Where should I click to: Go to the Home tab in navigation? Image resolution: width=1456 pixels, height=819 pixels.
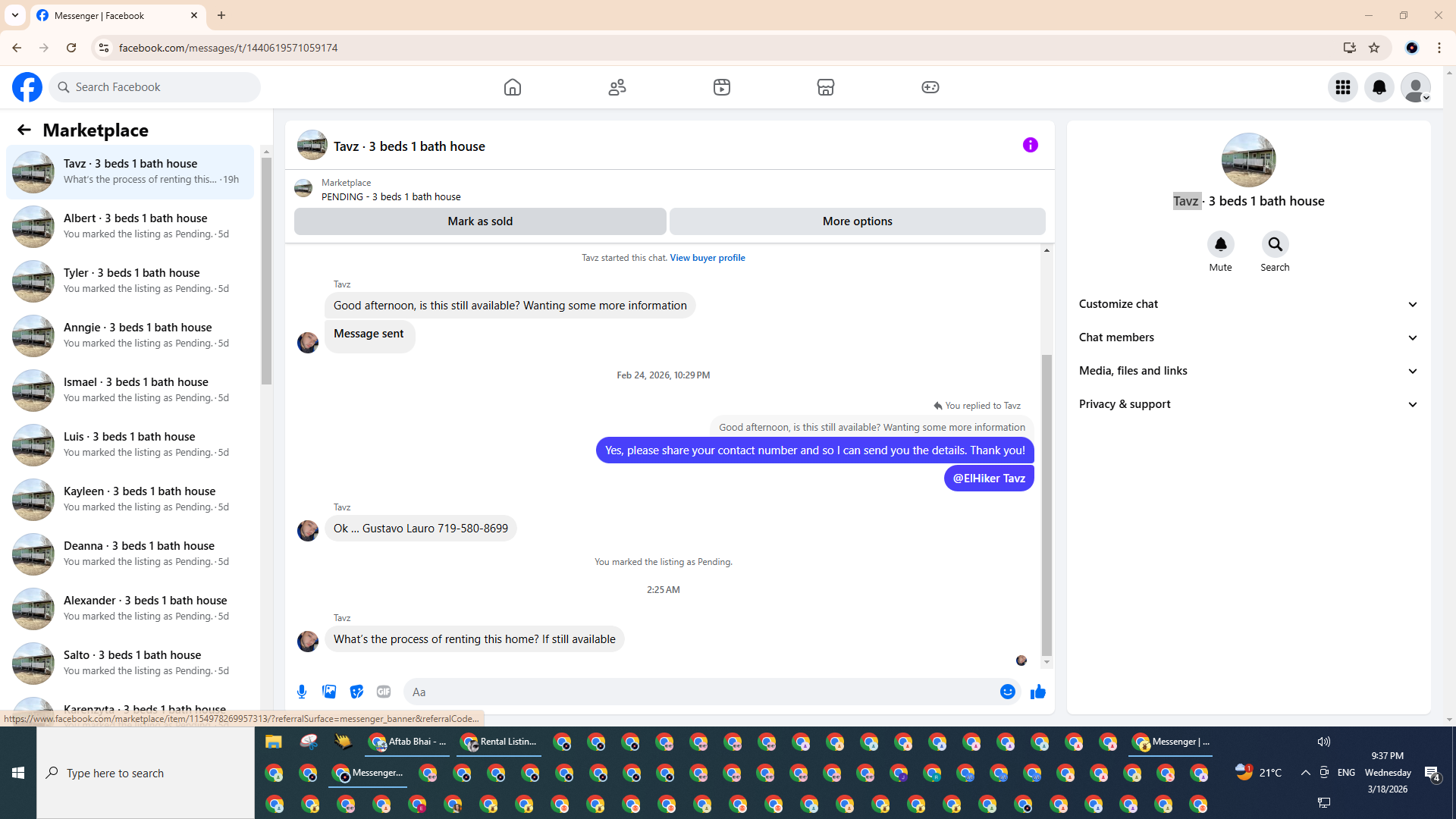coord(513,87)
